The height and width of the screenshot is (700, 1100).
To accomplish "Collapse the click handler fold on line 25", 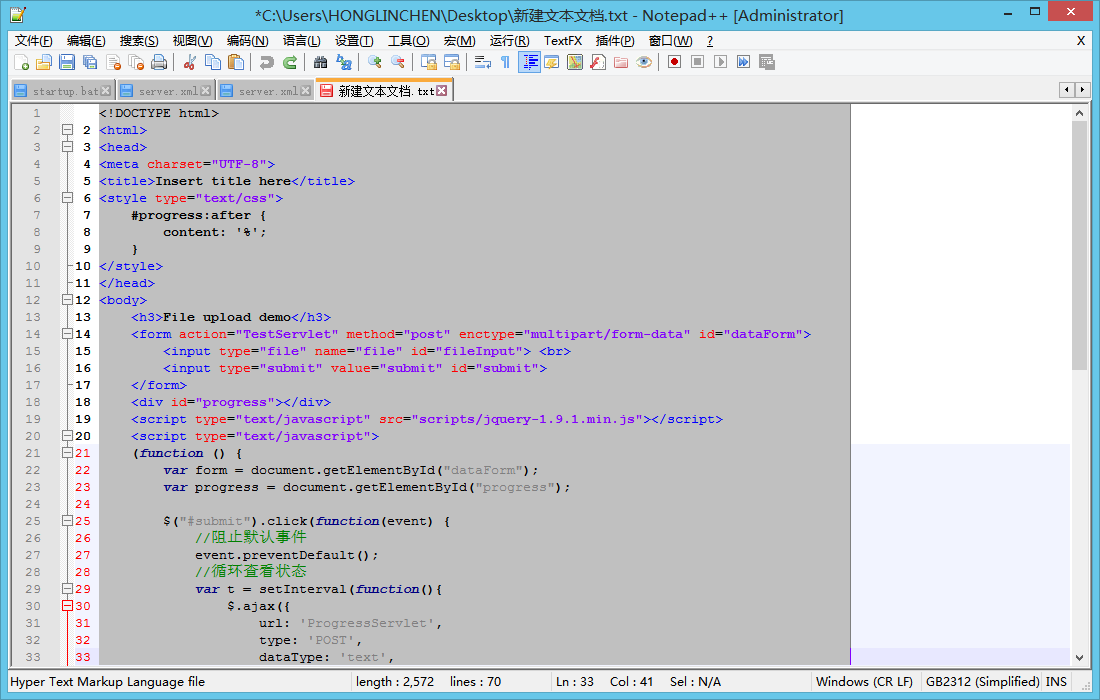I will [67, 520].
